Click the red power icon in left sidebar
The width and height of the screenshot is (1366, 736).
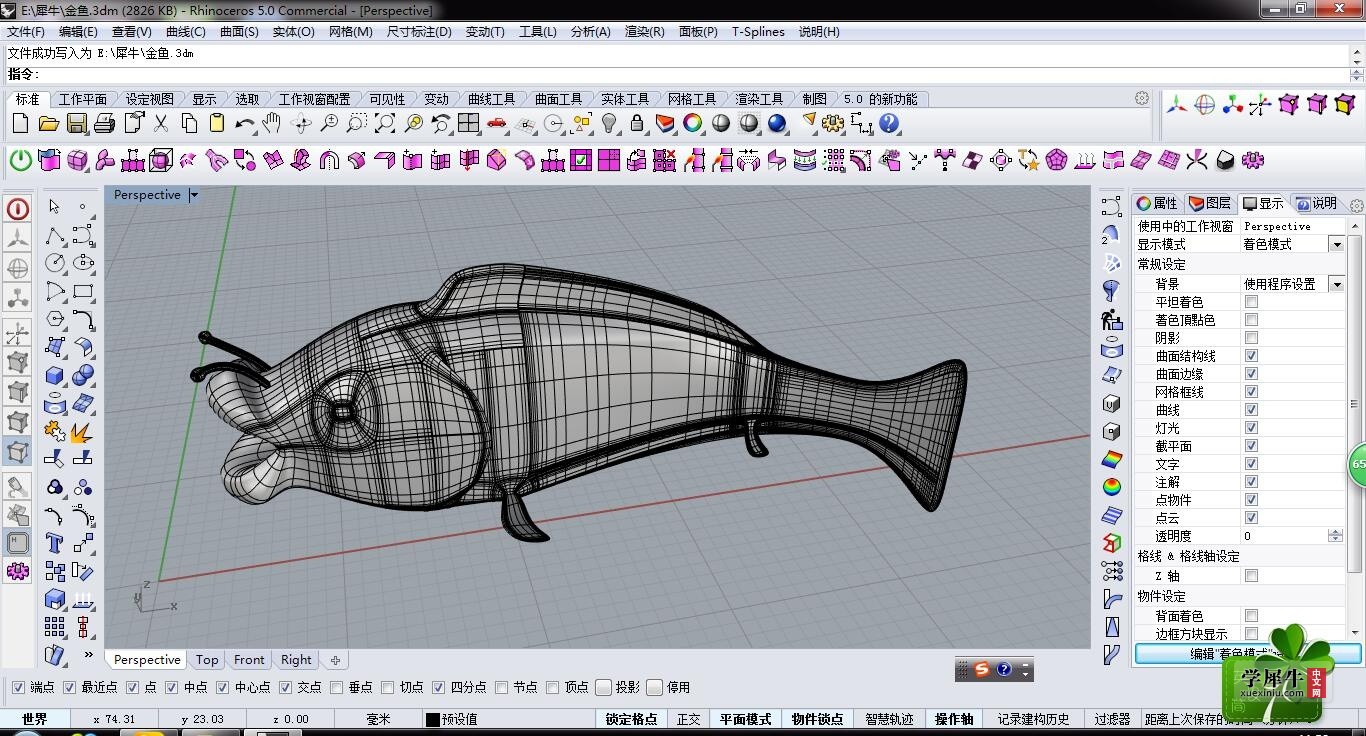tap(18, 209)
